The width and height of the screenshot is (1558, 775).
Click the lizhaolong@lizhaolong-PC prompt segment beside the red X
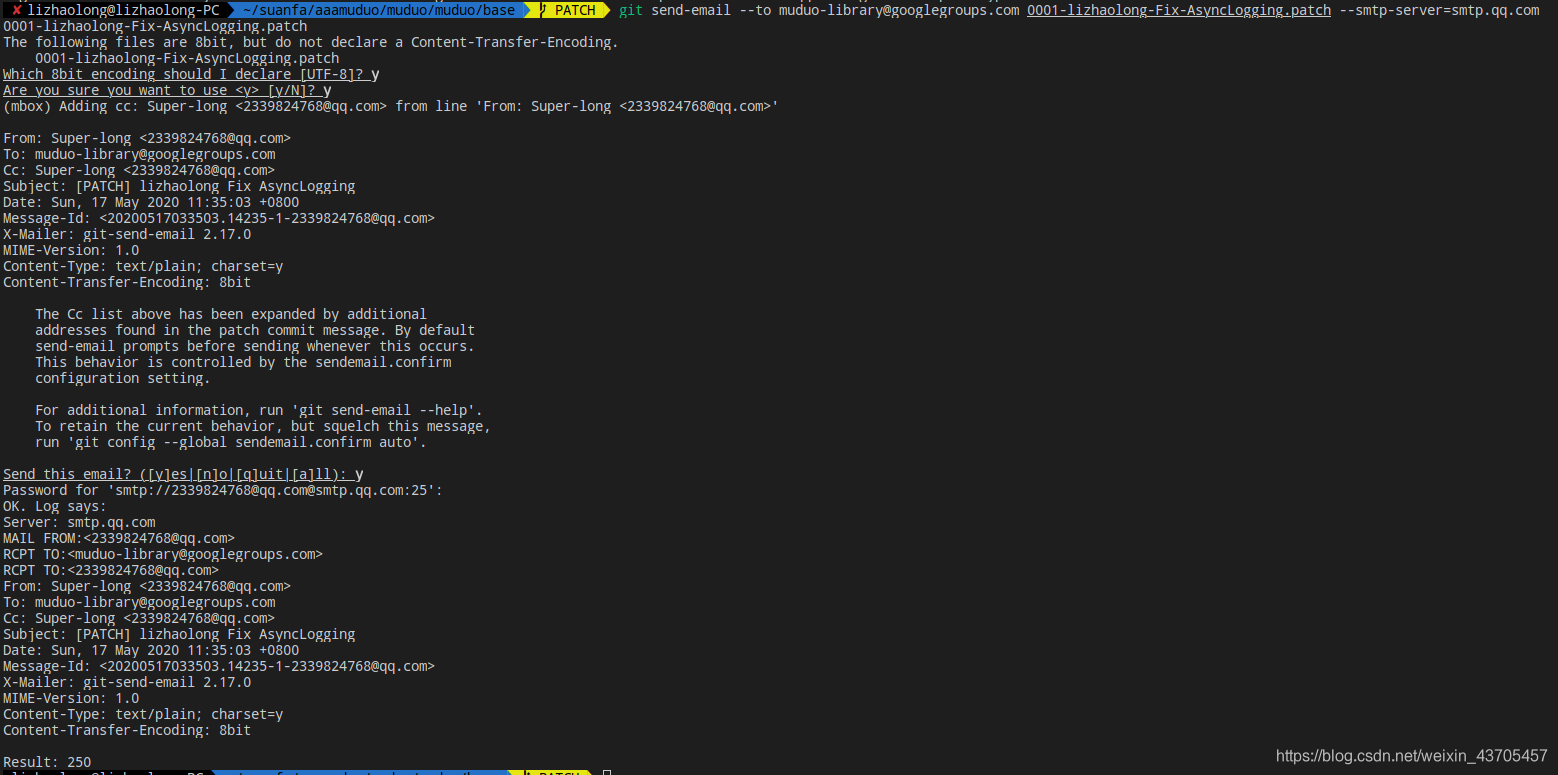[123, 10]
